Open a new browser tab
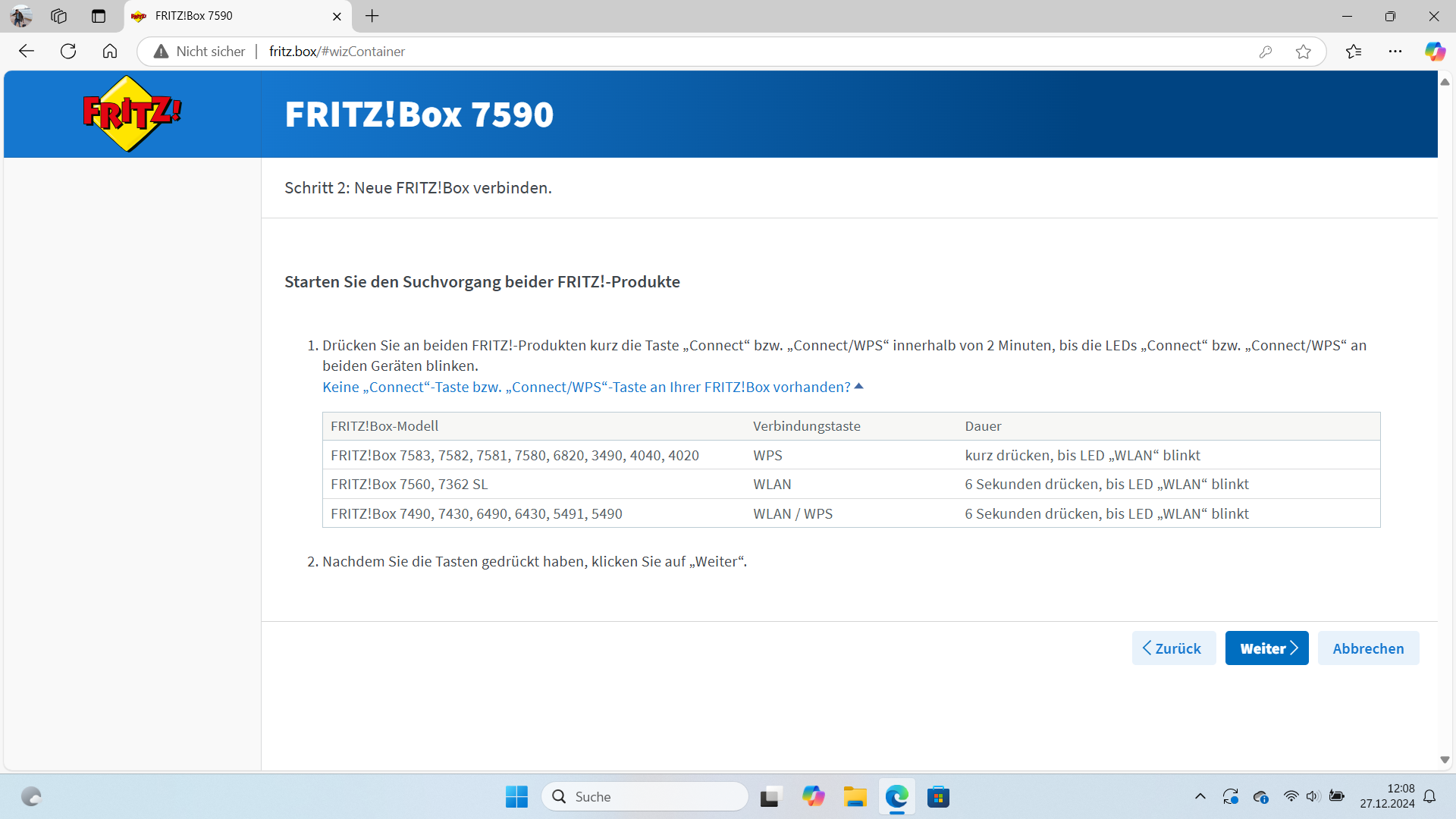 tap(372, 16)
